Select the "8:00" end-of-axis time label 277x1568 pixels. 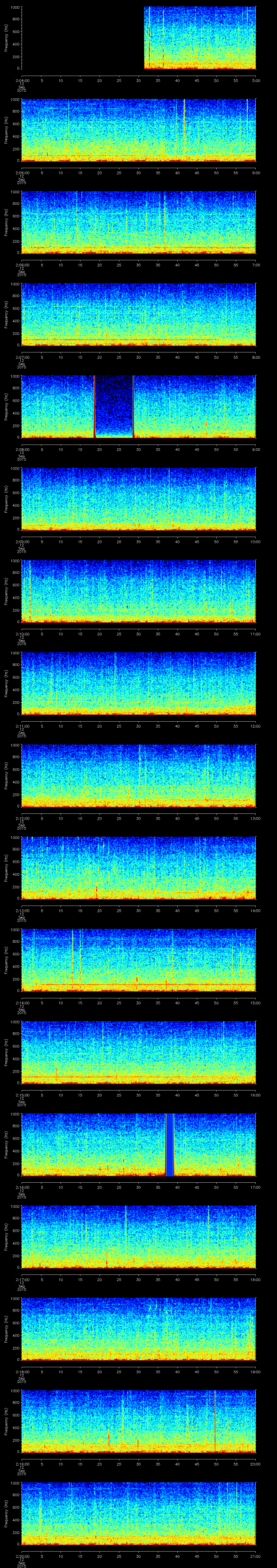pos(256,357)
